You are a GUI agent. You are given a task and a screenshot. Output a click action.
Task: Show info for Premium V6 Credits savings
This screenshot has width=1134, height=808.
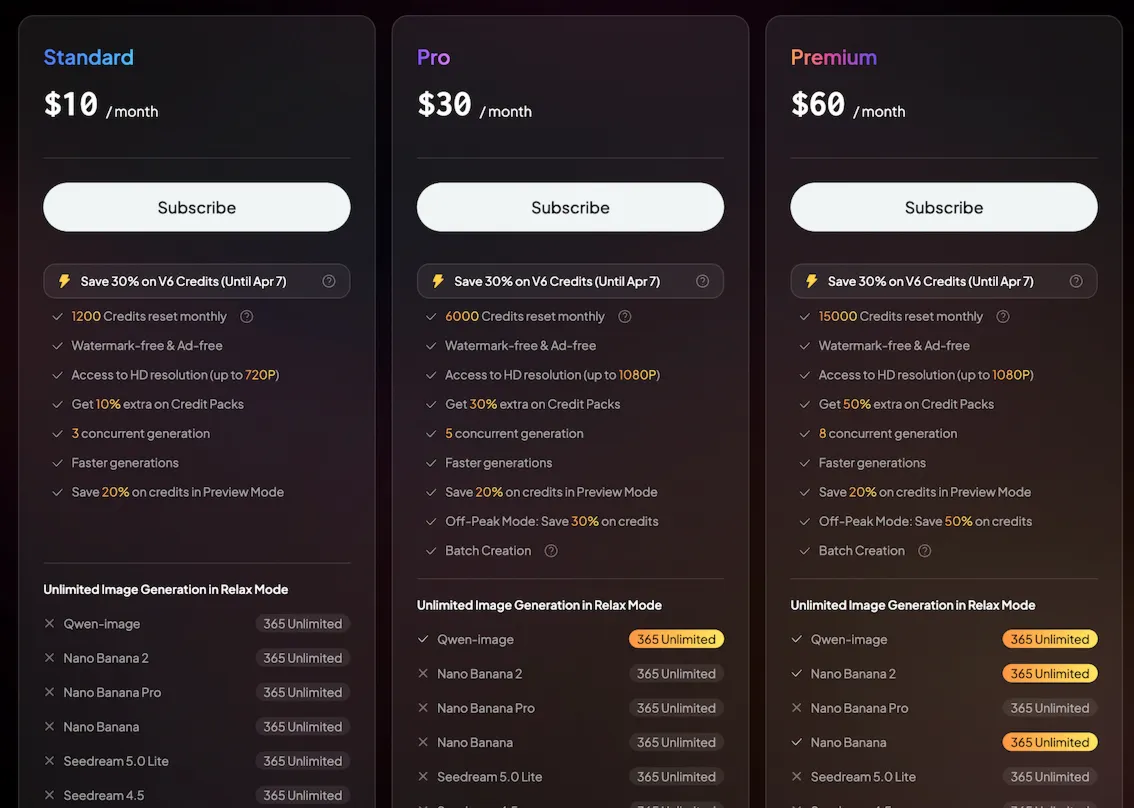(1076, 281)
